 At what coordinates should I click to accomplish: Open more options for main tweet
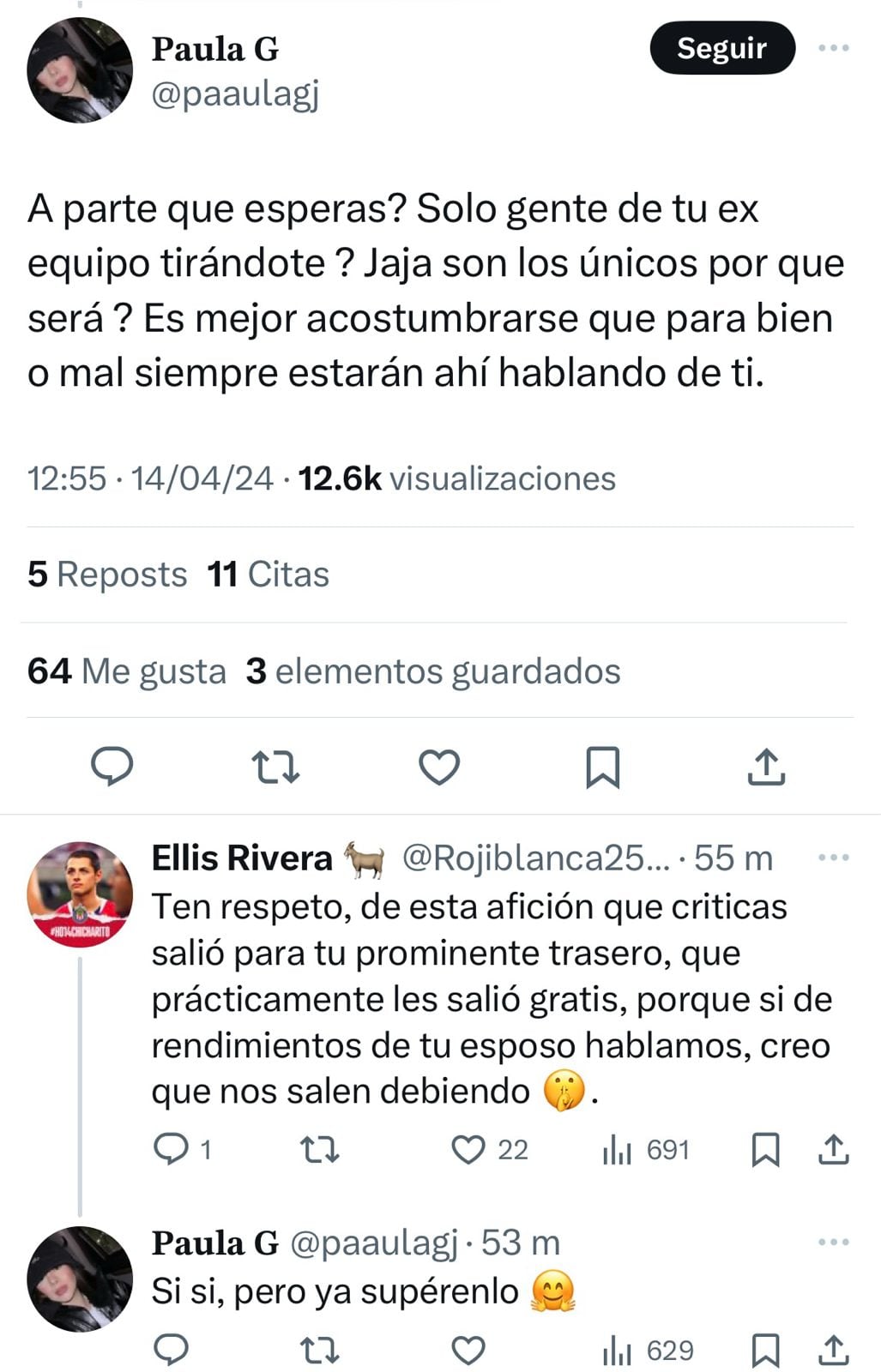tap(834, 48)
